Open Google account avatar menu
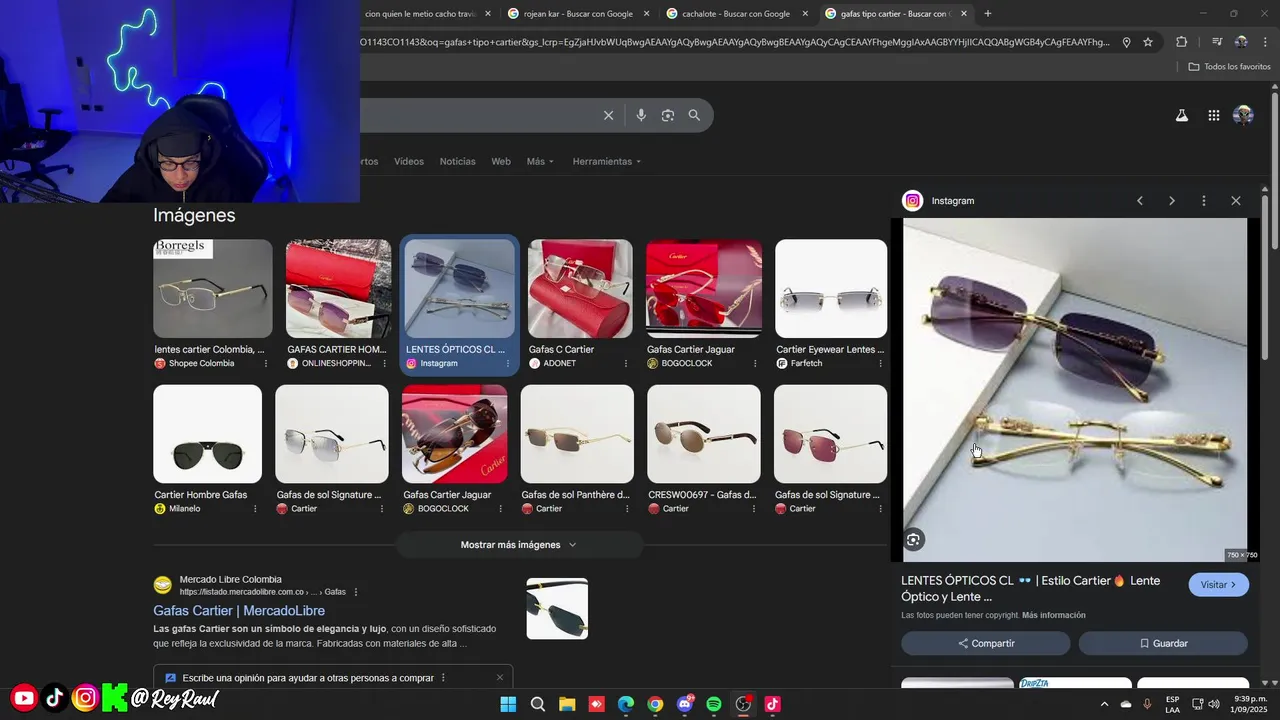 1243,115
